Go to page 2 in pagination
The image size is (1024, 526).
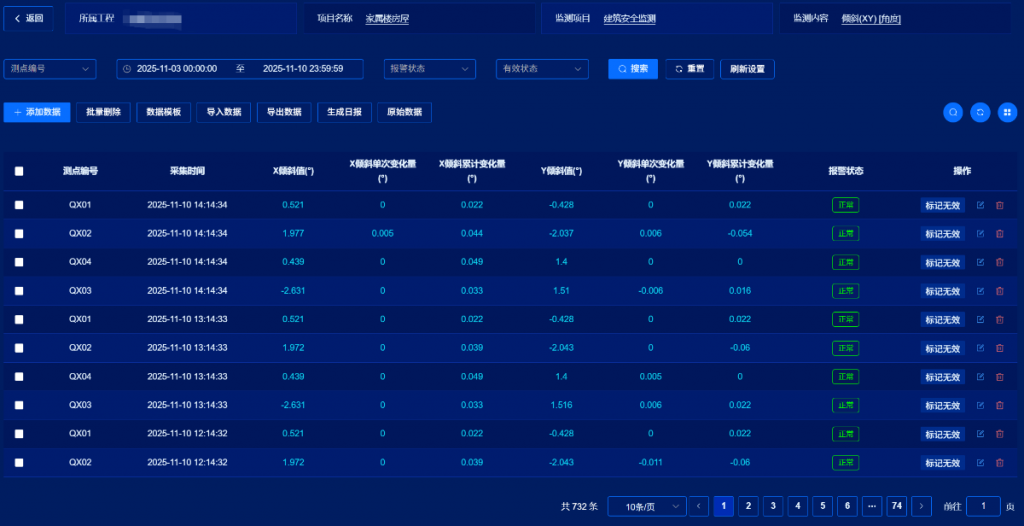[748, 506]
